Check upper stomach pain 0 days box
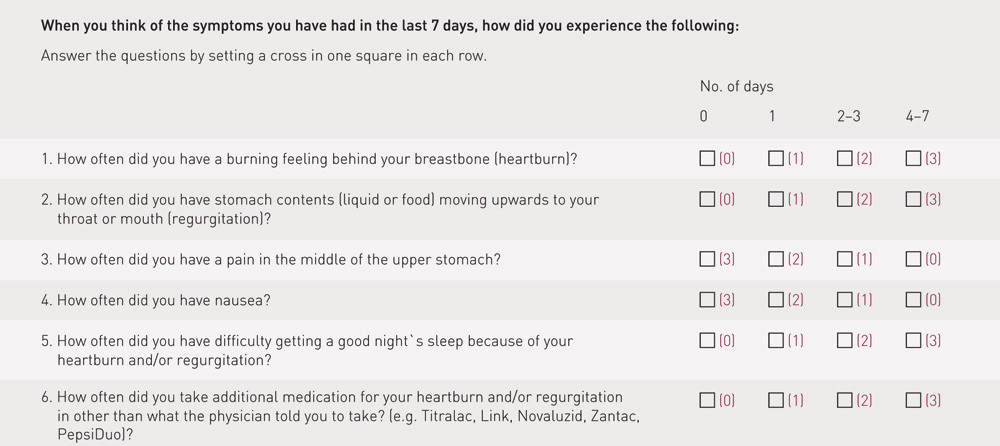Image resolution: width=1000 pixels, height=446 pixels. [707, 259]
